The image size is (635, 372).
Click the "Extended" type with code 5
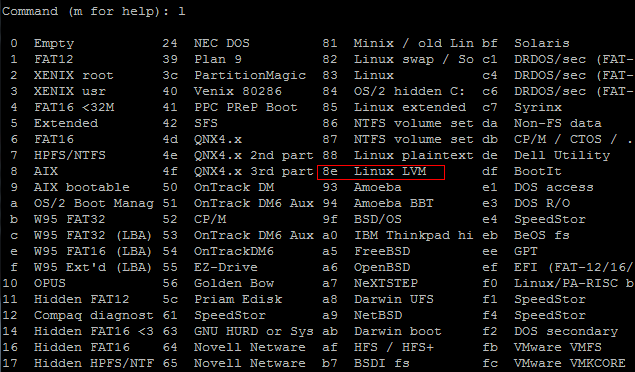tap(66, 123)
